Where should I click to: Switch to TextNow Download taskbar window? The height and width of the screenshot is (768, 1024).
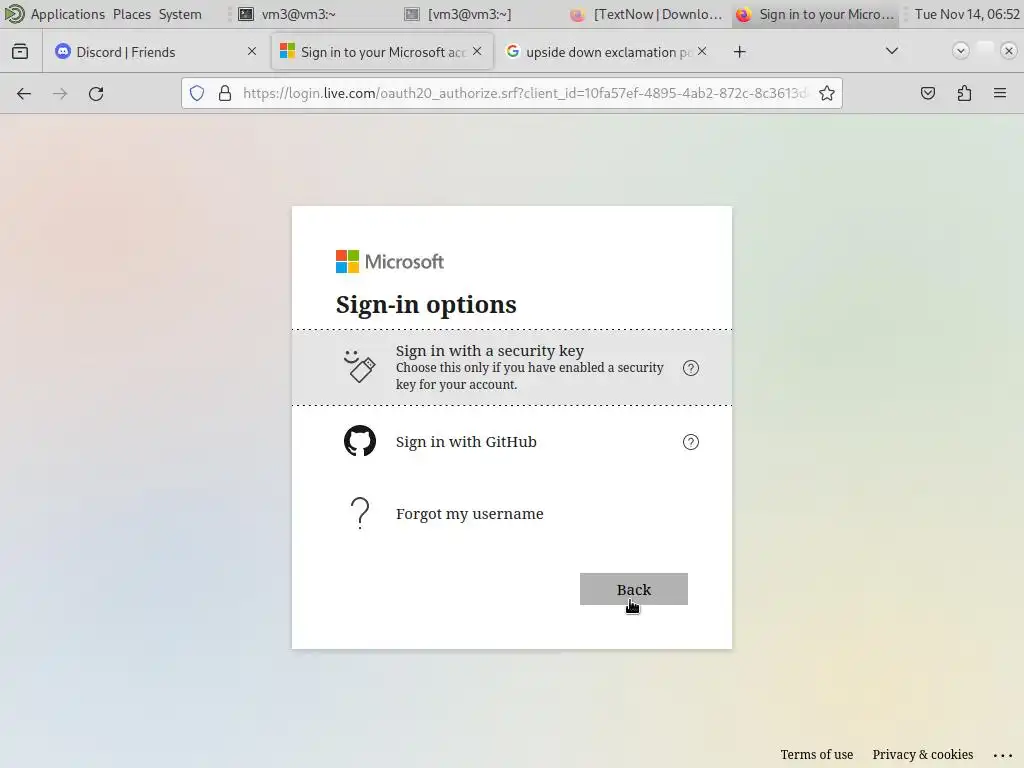647,14
